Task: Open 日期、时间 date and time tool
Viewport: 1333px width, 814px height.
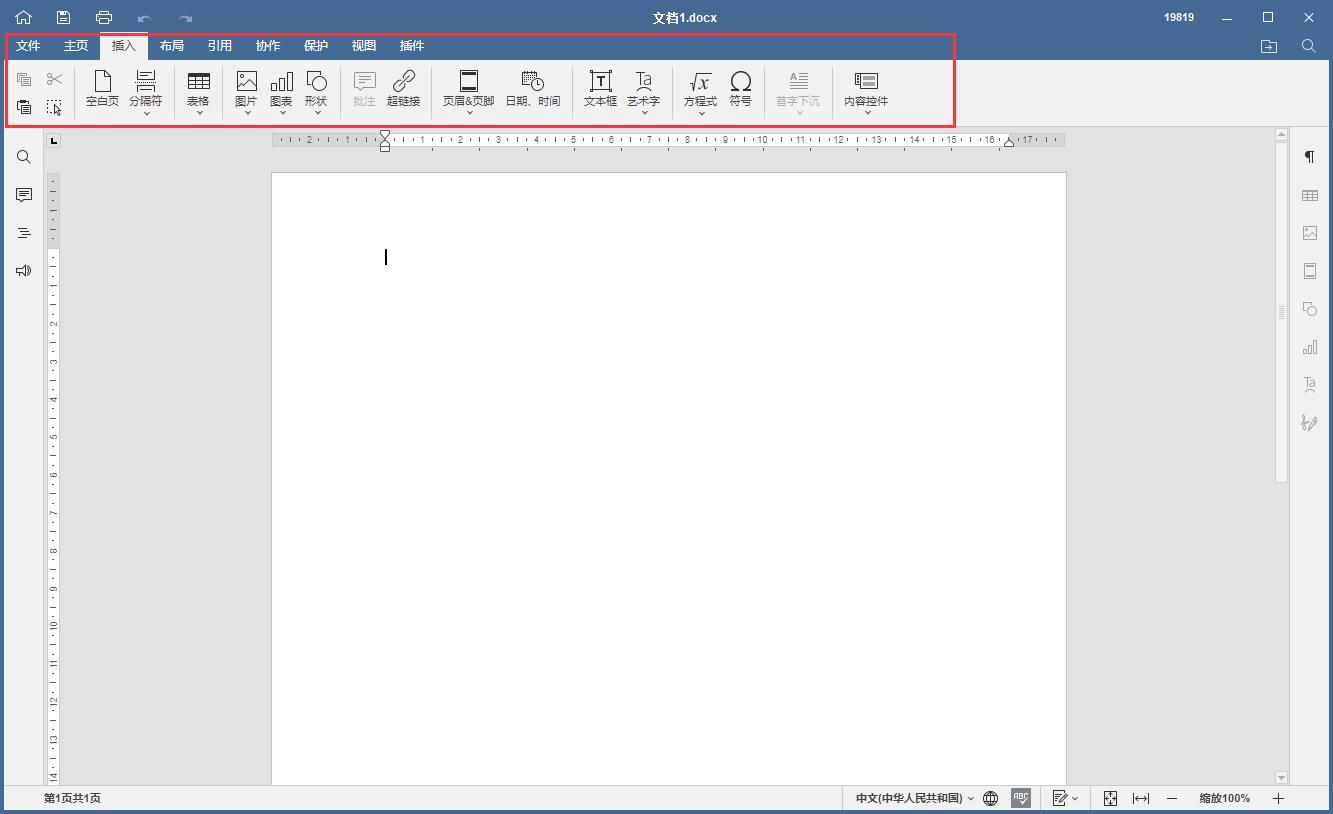Action: [x=532, y=89]
